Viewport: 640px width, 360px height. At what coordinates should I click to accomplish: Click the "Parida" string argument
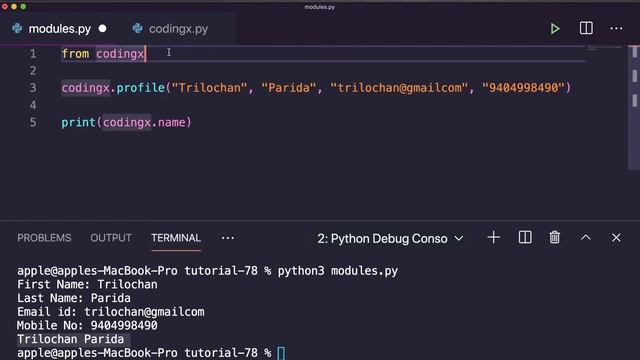point(289,88)
